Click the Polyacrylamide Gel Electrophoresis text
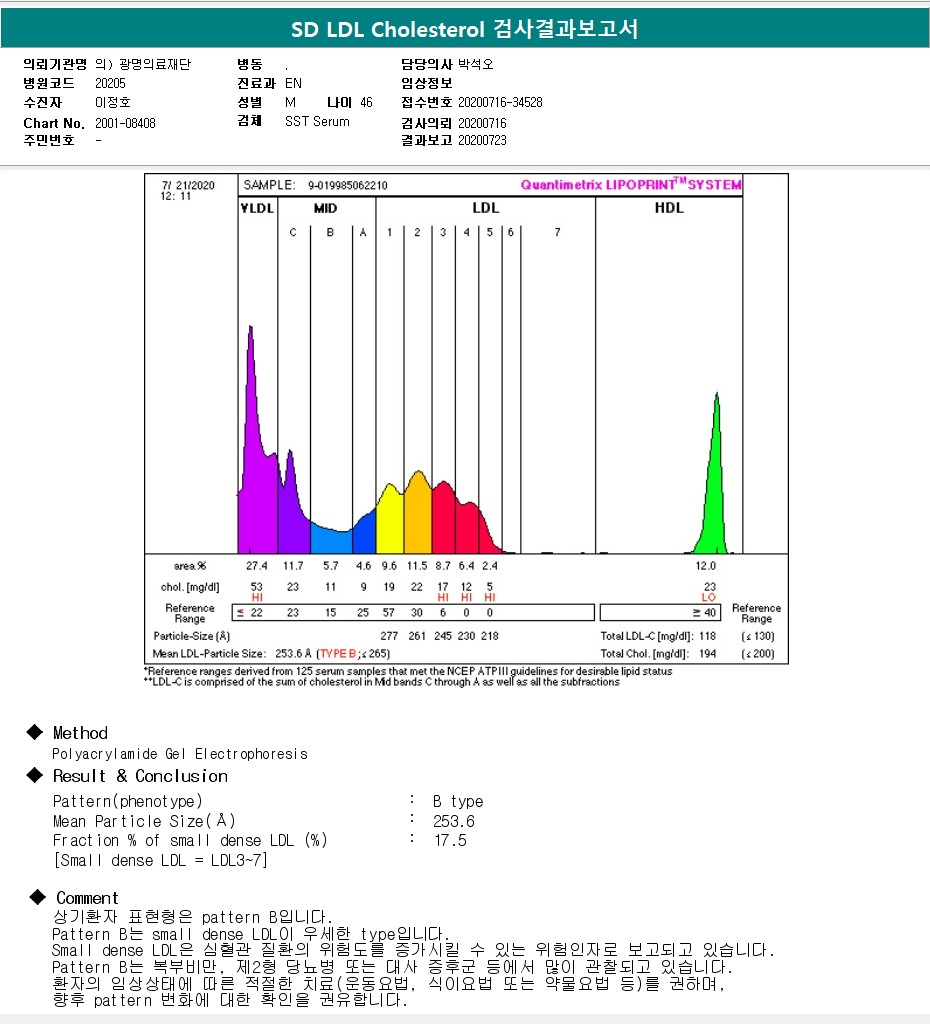930x1024 pixels. coord(180,754)
